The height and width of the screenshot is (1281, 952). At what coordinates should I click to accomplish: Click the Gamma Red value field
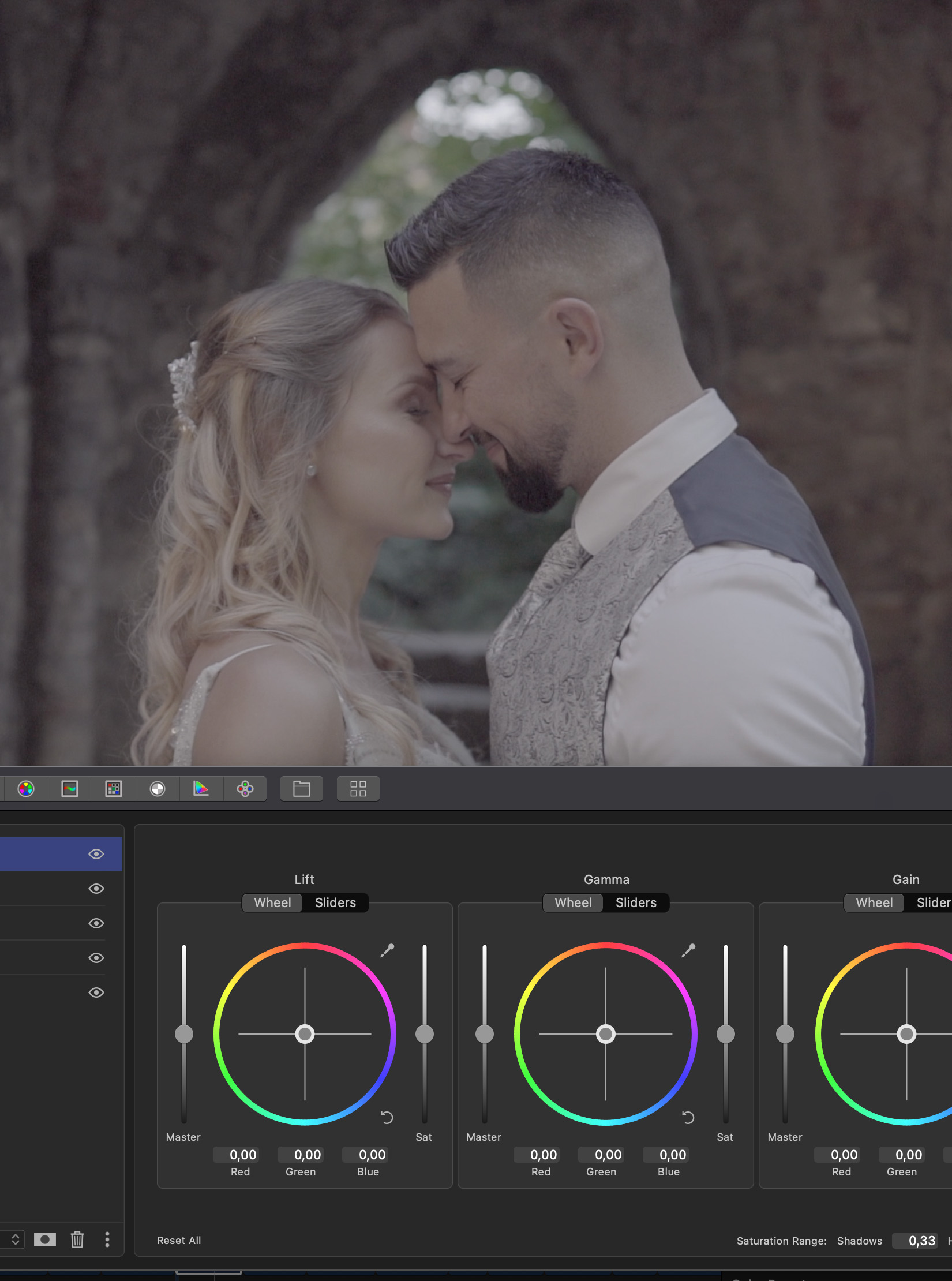[x=537, y=1155]
